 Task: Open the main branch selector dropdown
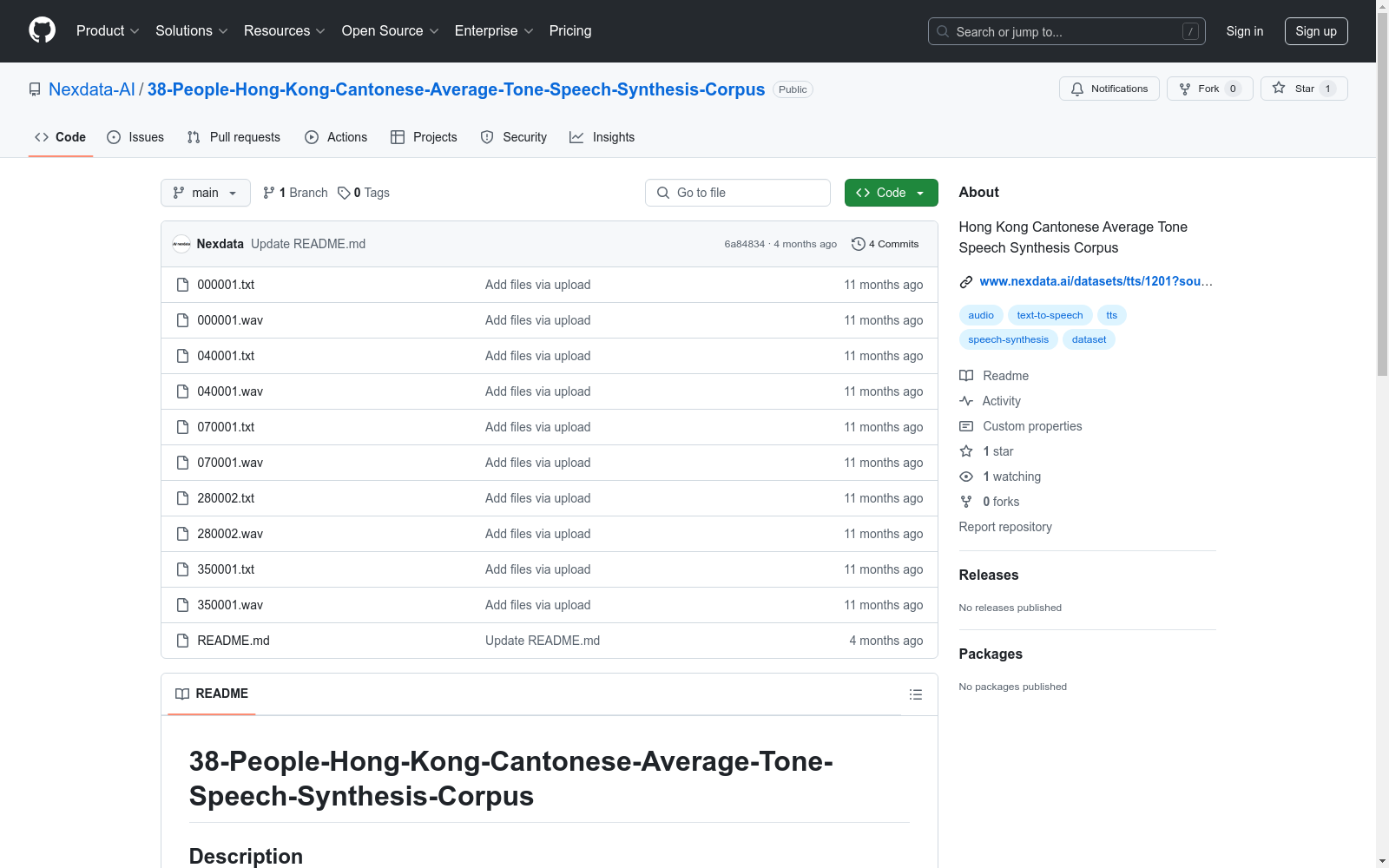tap(206, 193)
